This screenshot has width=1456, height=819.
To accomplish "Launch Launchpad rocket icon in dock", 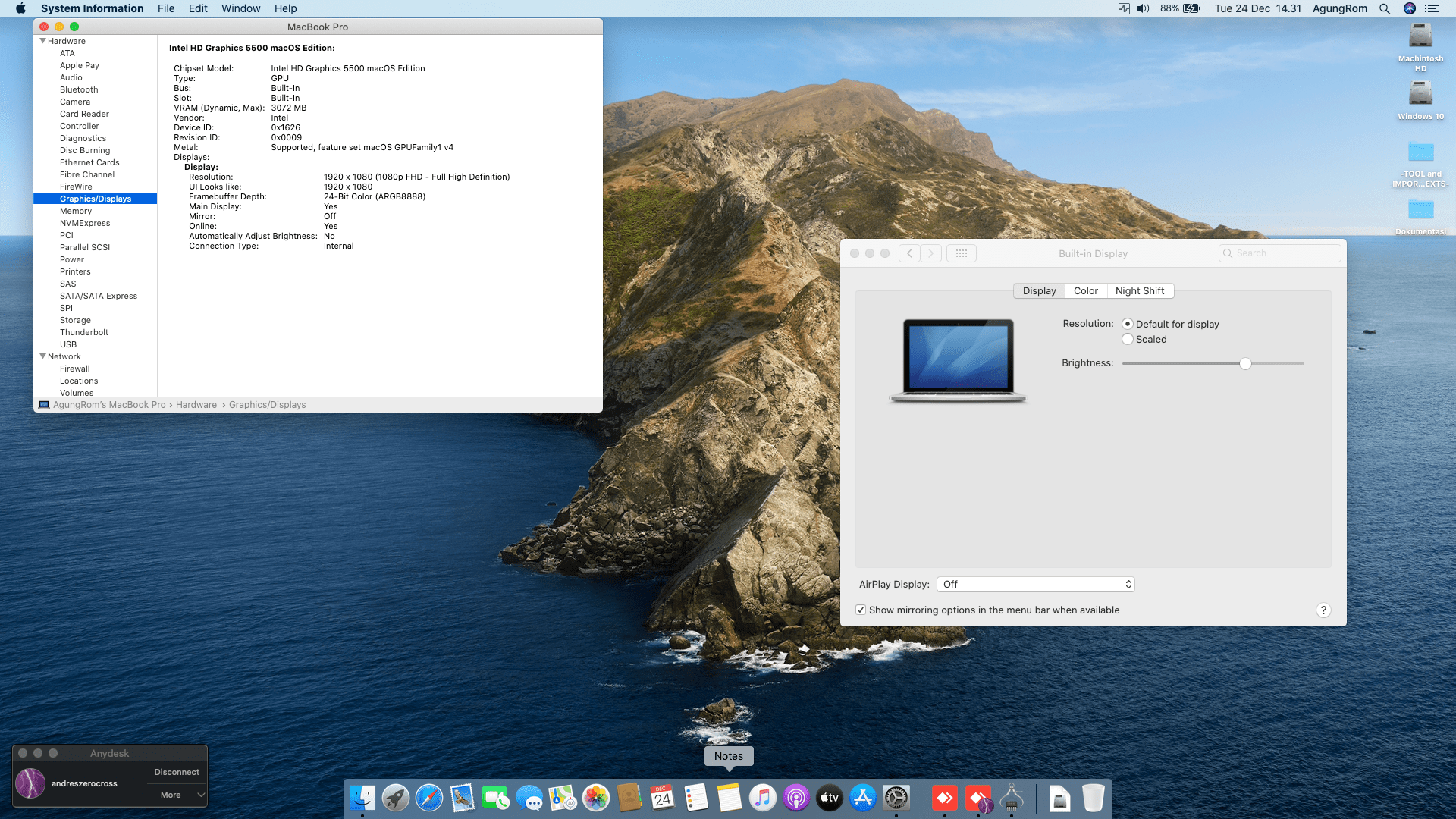I will pyautogui.click(x=396, y=798).
